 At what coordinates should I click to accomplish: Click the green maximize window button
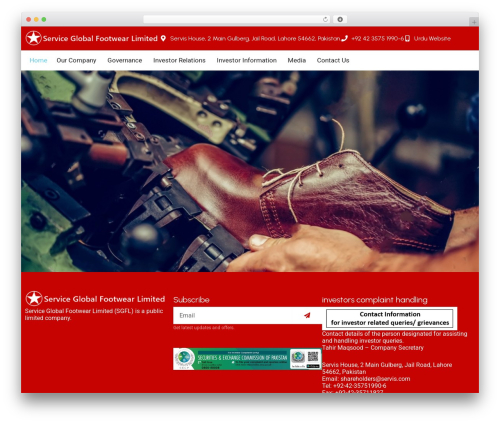44,20
